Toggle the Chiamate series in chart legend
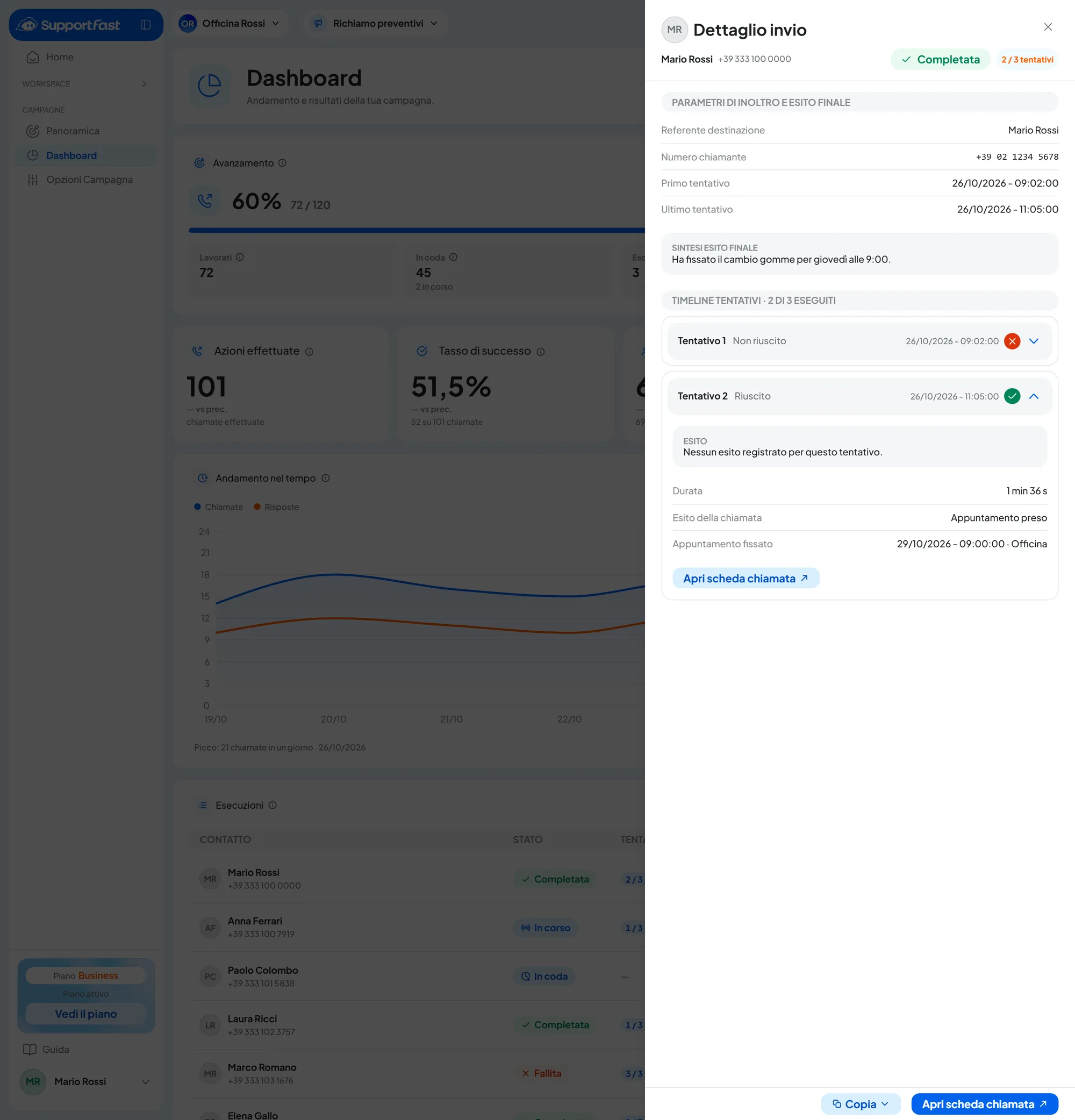The width and height of the screenshot is (1075, 1120). (218, 507)
